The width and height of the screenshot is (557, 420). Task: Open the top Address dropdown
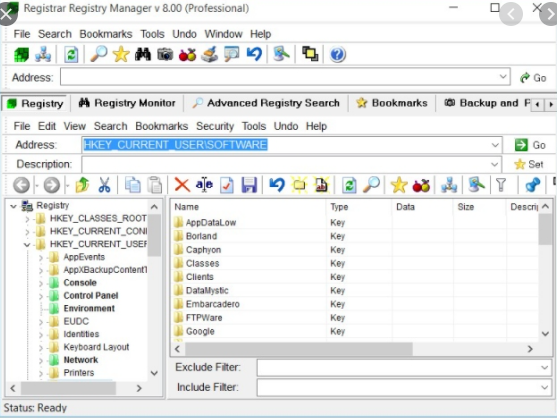click(503, 77)
